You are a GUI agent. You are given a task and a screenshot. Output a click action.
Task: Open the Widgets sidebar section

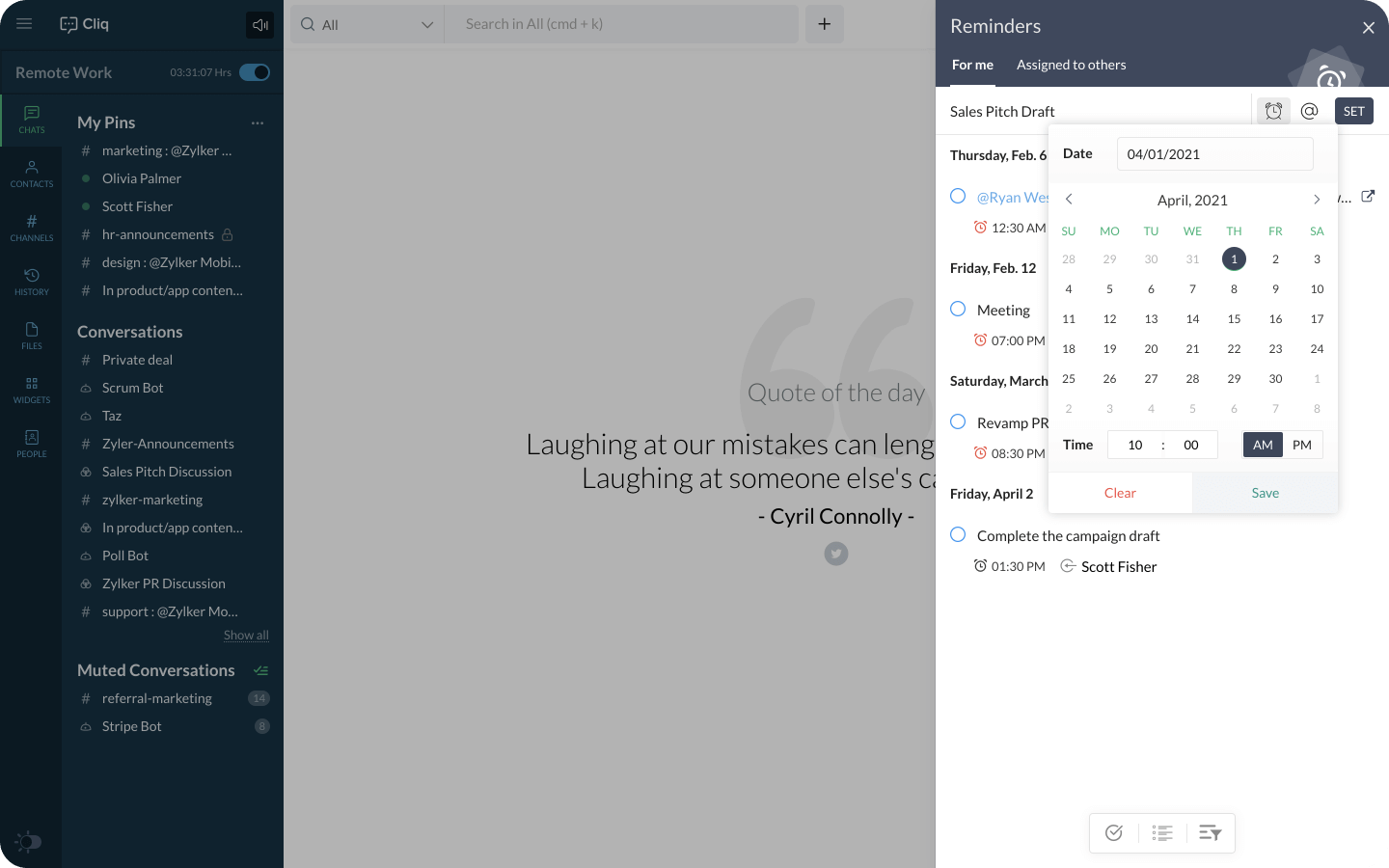pos(32,390)
